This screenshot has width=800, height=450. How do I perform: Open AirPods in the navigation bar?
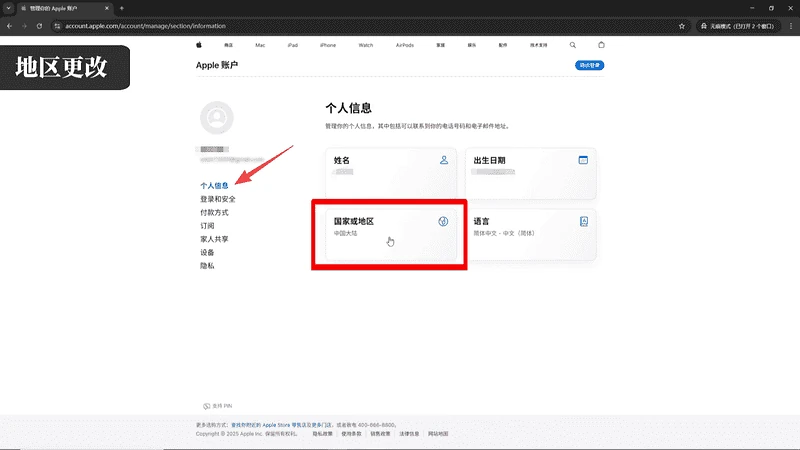[x=405, y=45]
